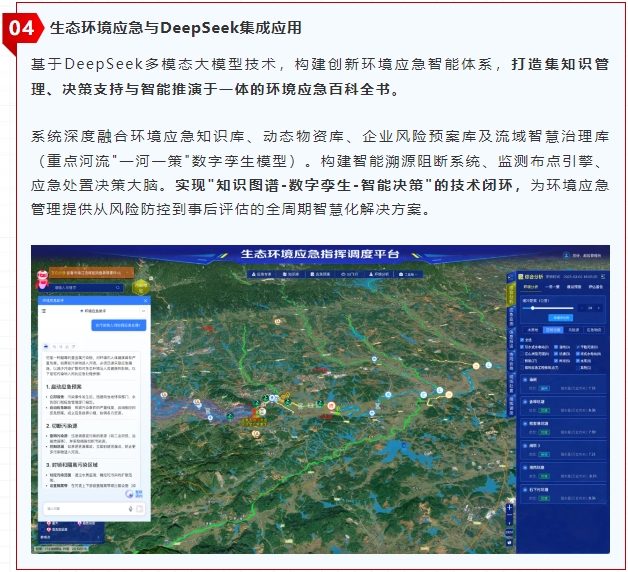The image size is (628, 572).
Task: Decrease the distance with the minus stepper
Action: [582, 308]
